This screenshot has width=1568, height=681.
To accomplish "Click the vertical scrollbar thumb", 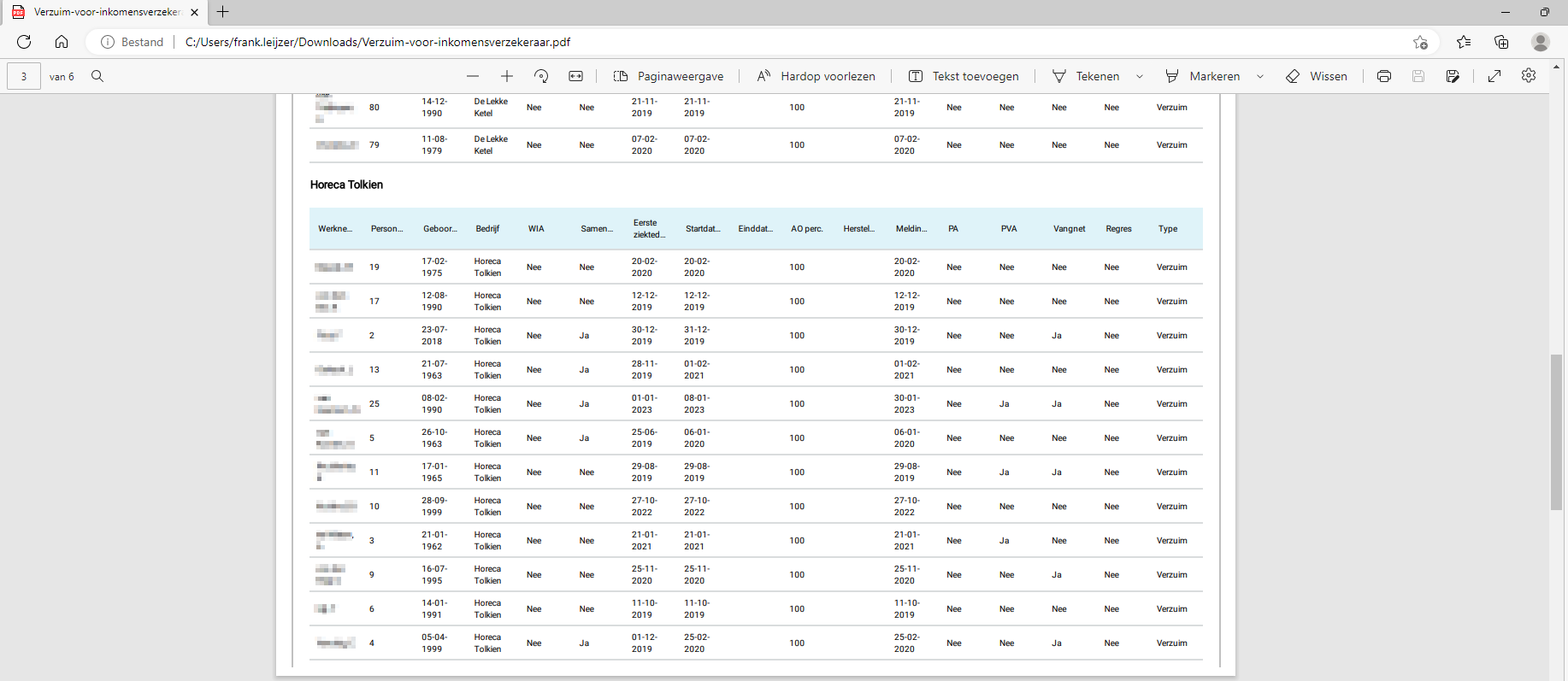I will pos(1557,431).
